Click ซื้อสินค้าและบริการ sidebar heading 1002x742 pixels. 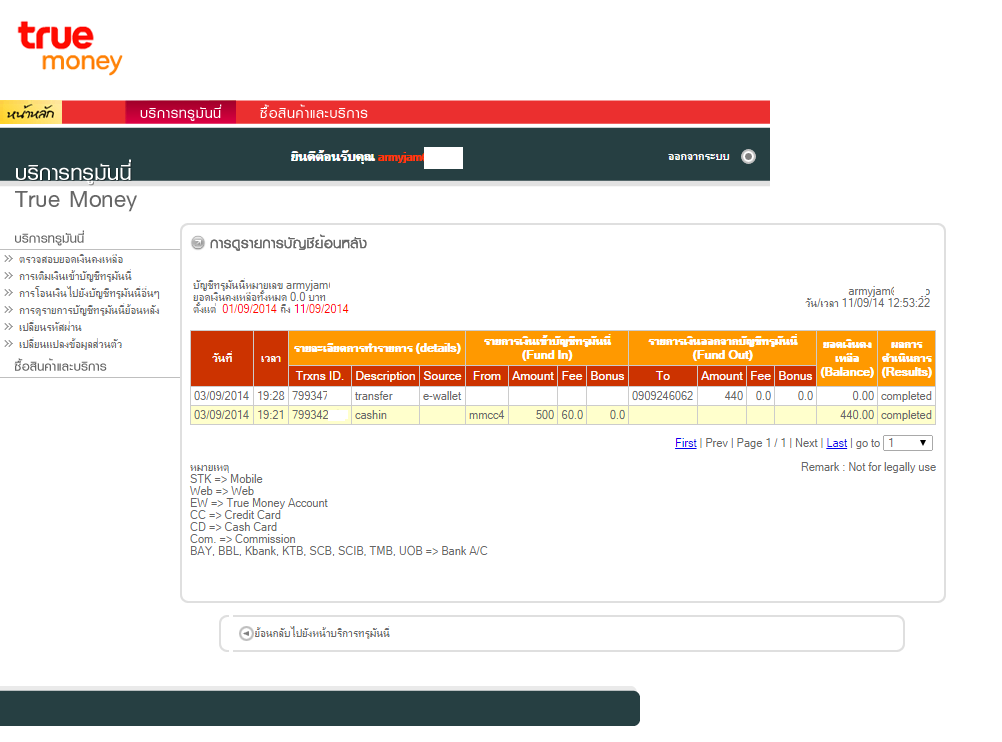[60, 366]
